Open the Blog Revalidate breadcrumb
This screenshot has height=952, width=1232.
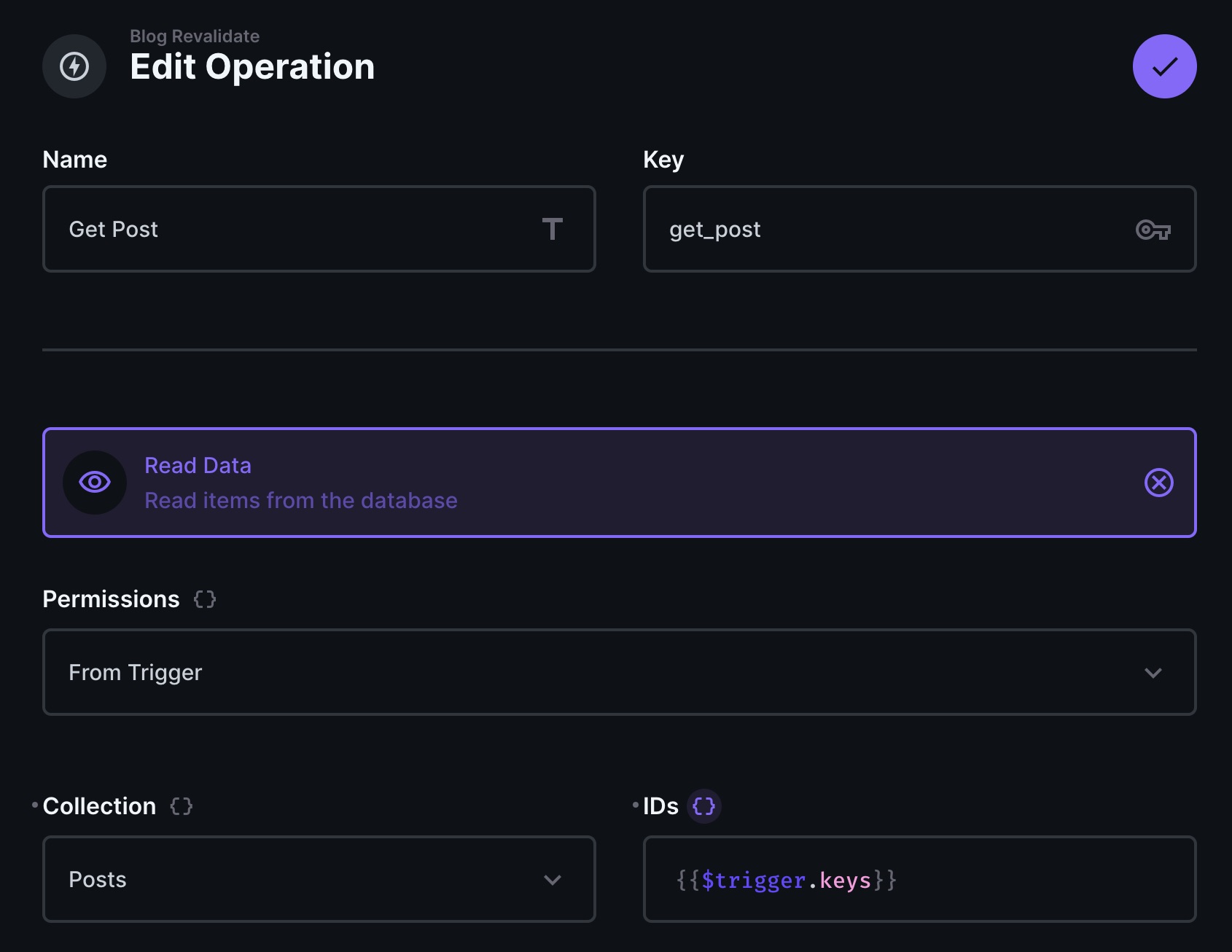pyautogui.click(x=194, y=35)
